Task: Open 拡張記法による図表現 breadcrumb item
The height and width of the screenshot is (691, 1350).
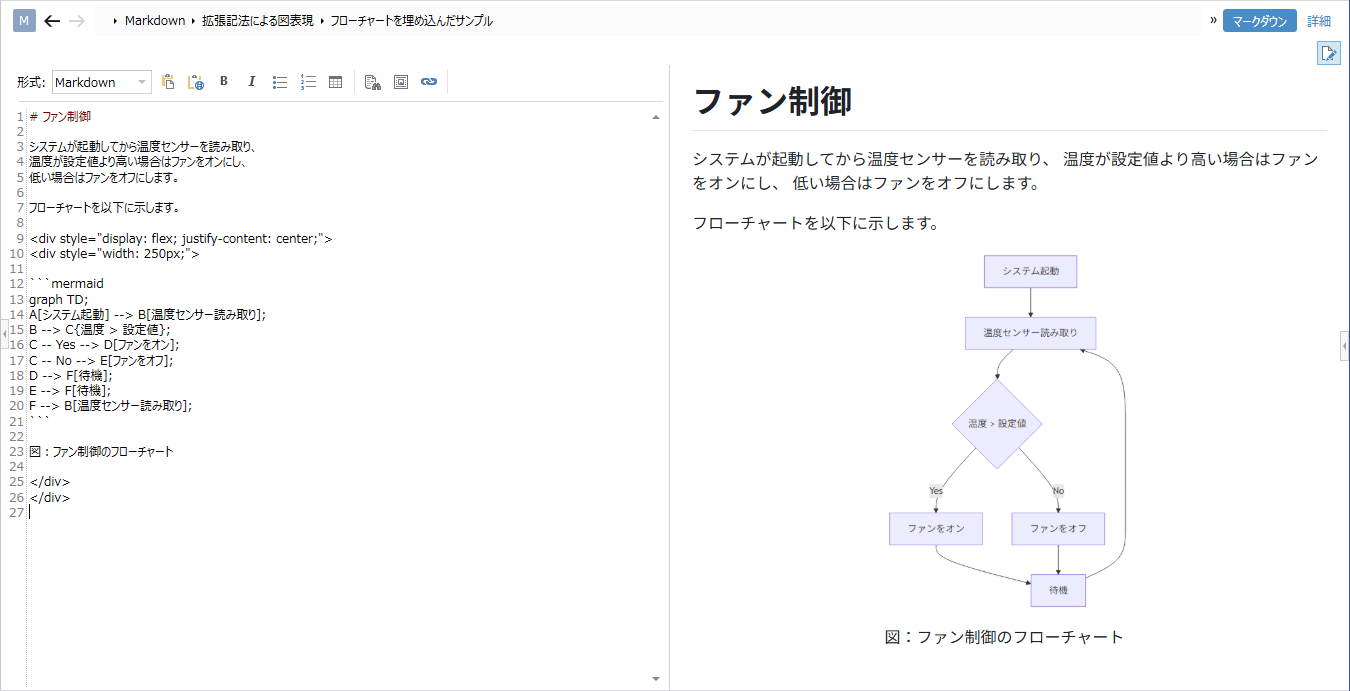Action: pos(257,21)
